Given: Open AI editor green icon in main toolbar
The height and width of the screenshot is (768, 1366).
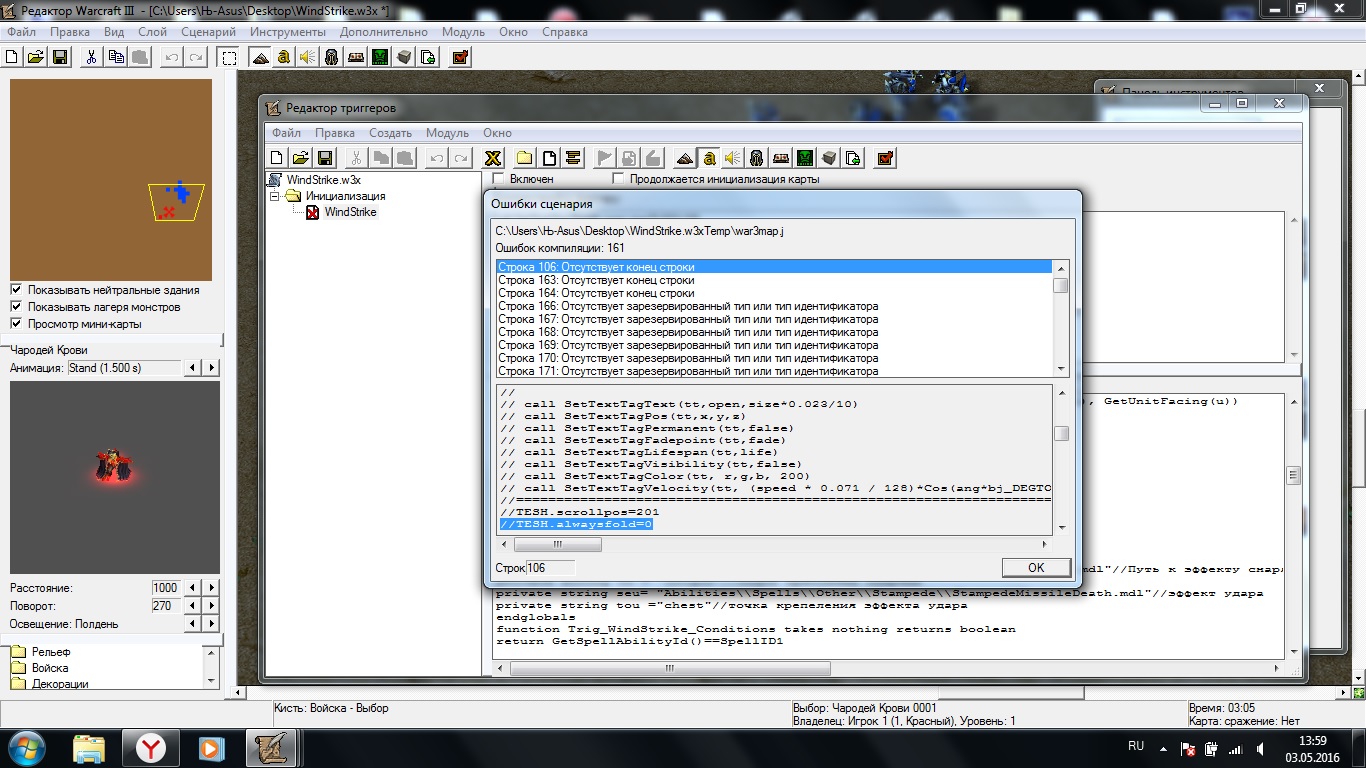Looking at the screenshot, I should [x=380, y=57].
